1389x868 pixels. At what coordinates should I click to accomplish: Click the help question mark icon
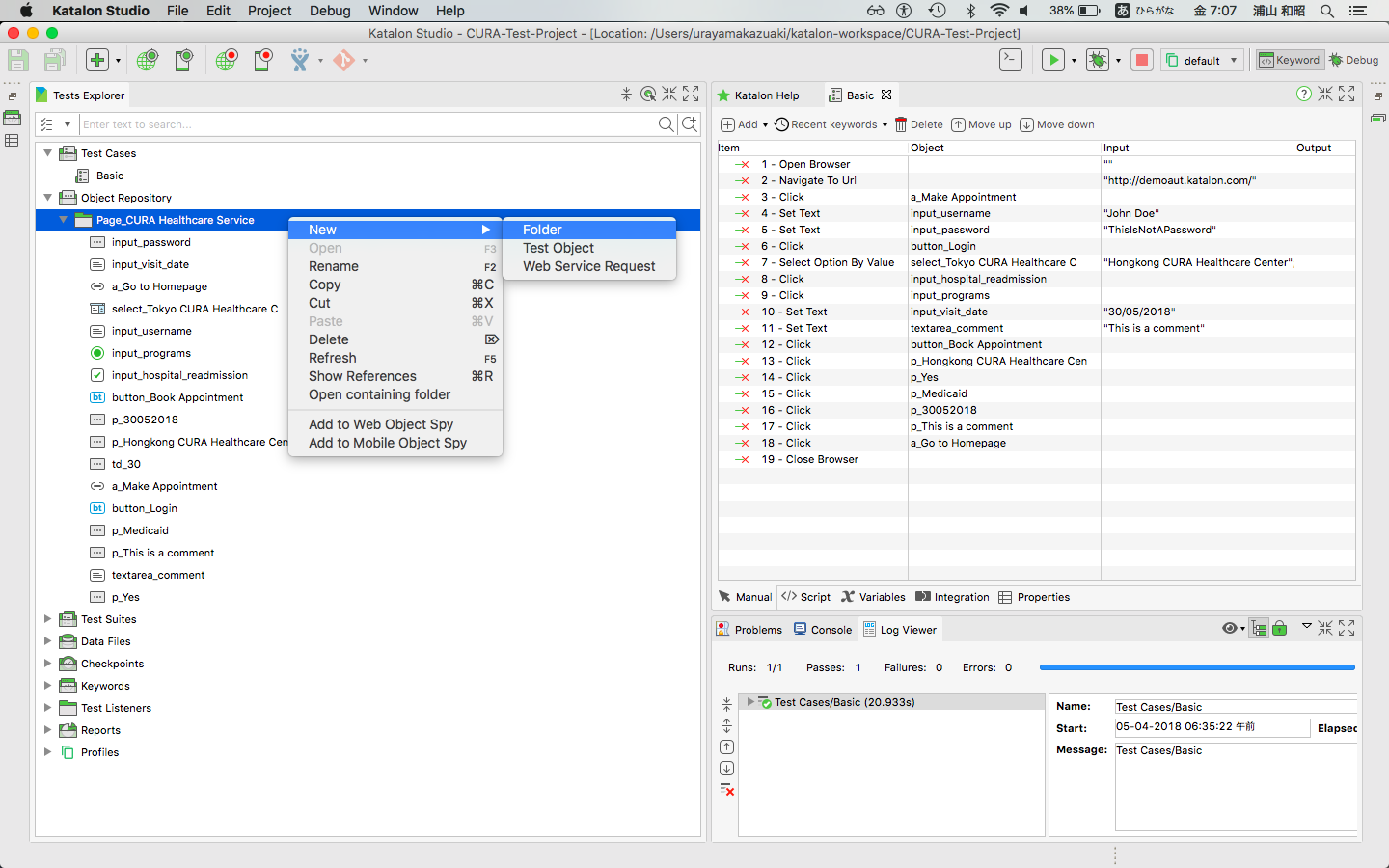(x=1304, y=94)
